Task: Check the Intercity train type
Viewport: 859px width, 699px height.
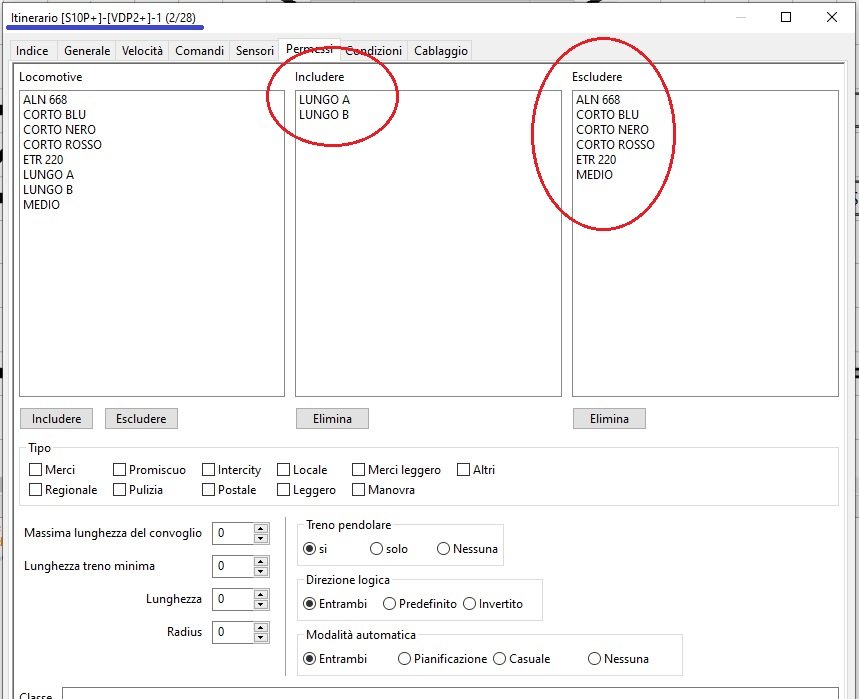Action: coord(209,470)
